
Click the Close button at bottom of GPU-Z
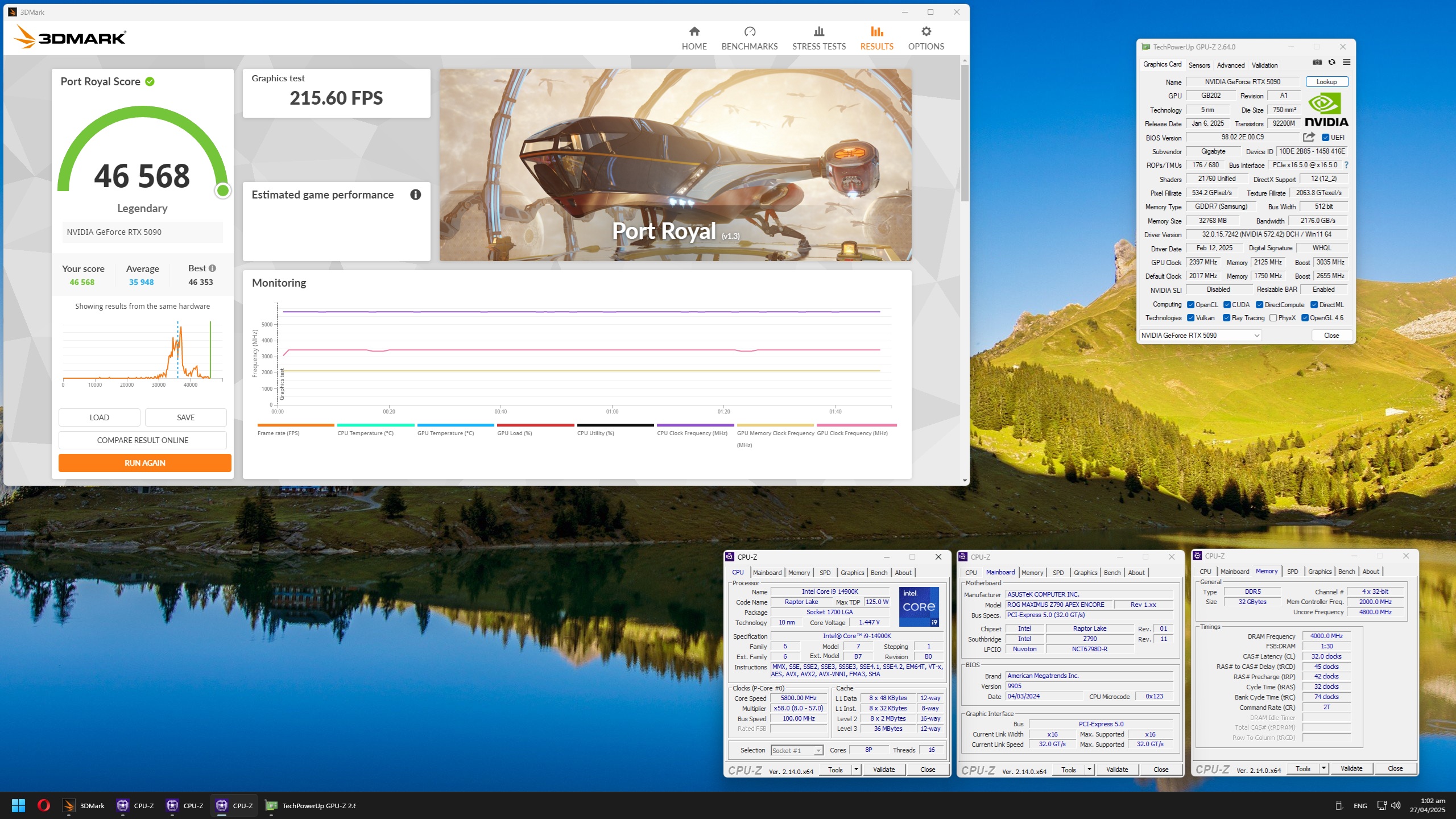[1331, 336]
